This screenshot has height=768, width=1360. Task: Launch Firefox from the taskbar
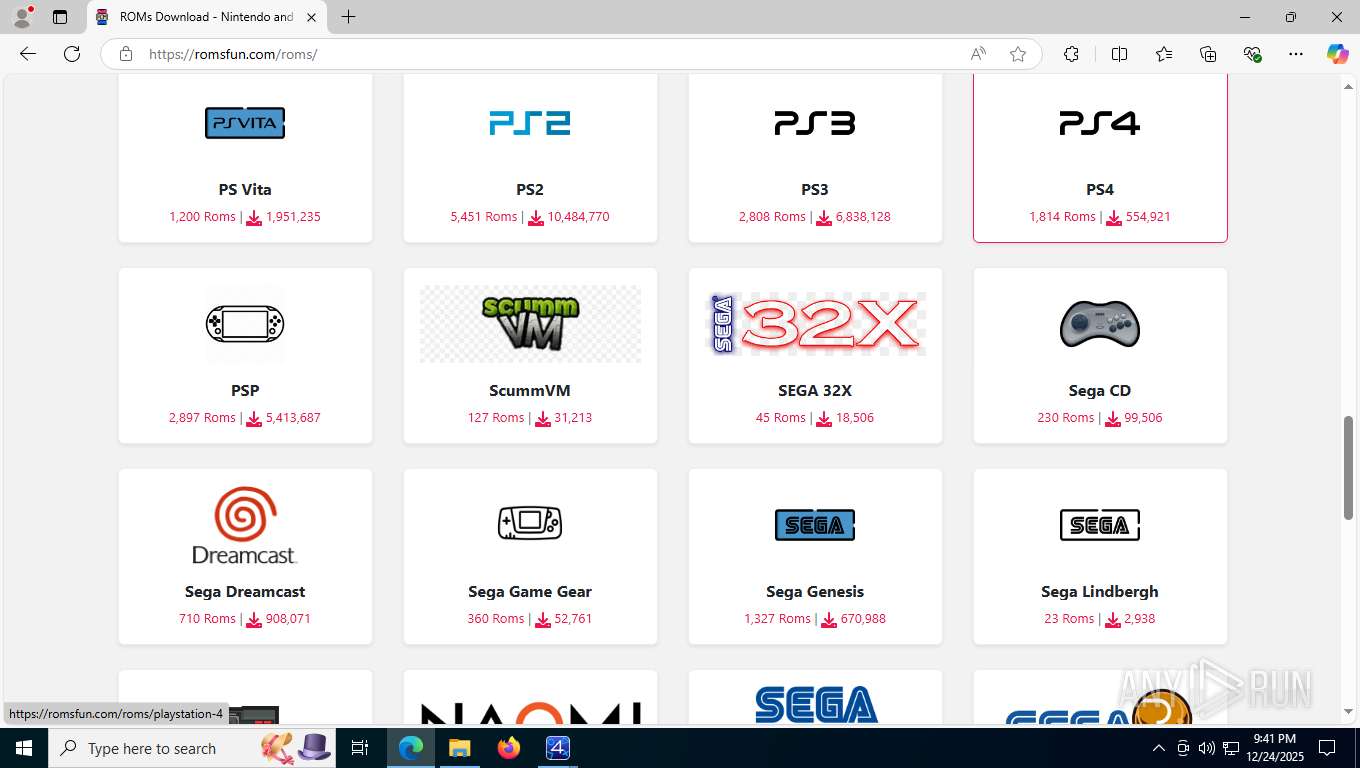tap(509, 748)
